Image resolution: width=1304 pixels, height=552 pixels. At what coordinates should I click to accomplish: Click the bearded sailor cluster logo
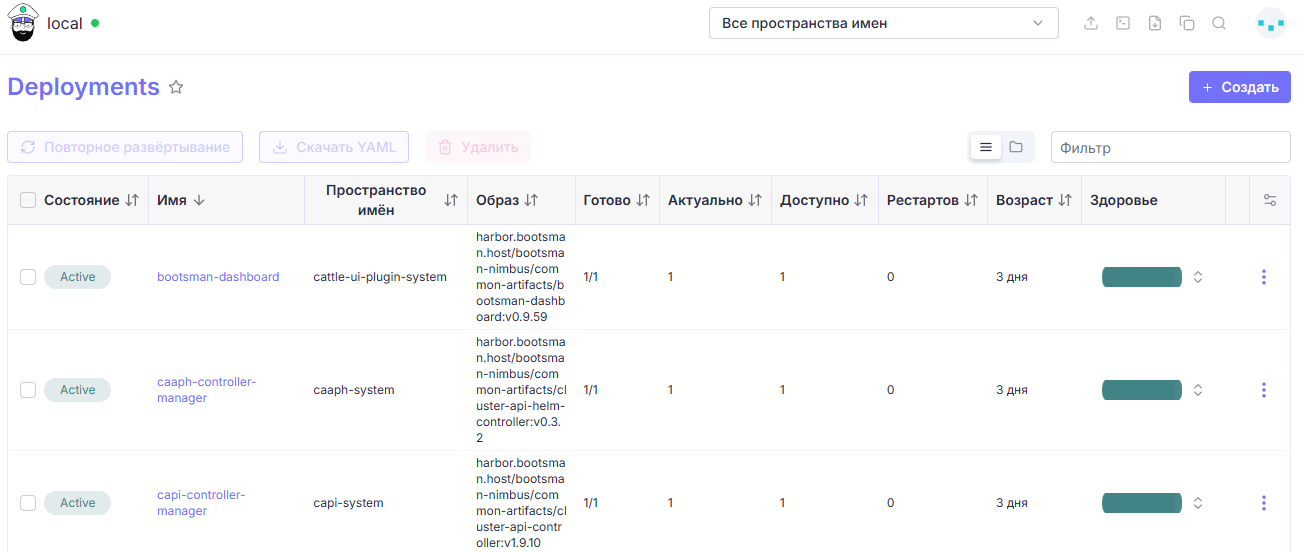(23, 23)
